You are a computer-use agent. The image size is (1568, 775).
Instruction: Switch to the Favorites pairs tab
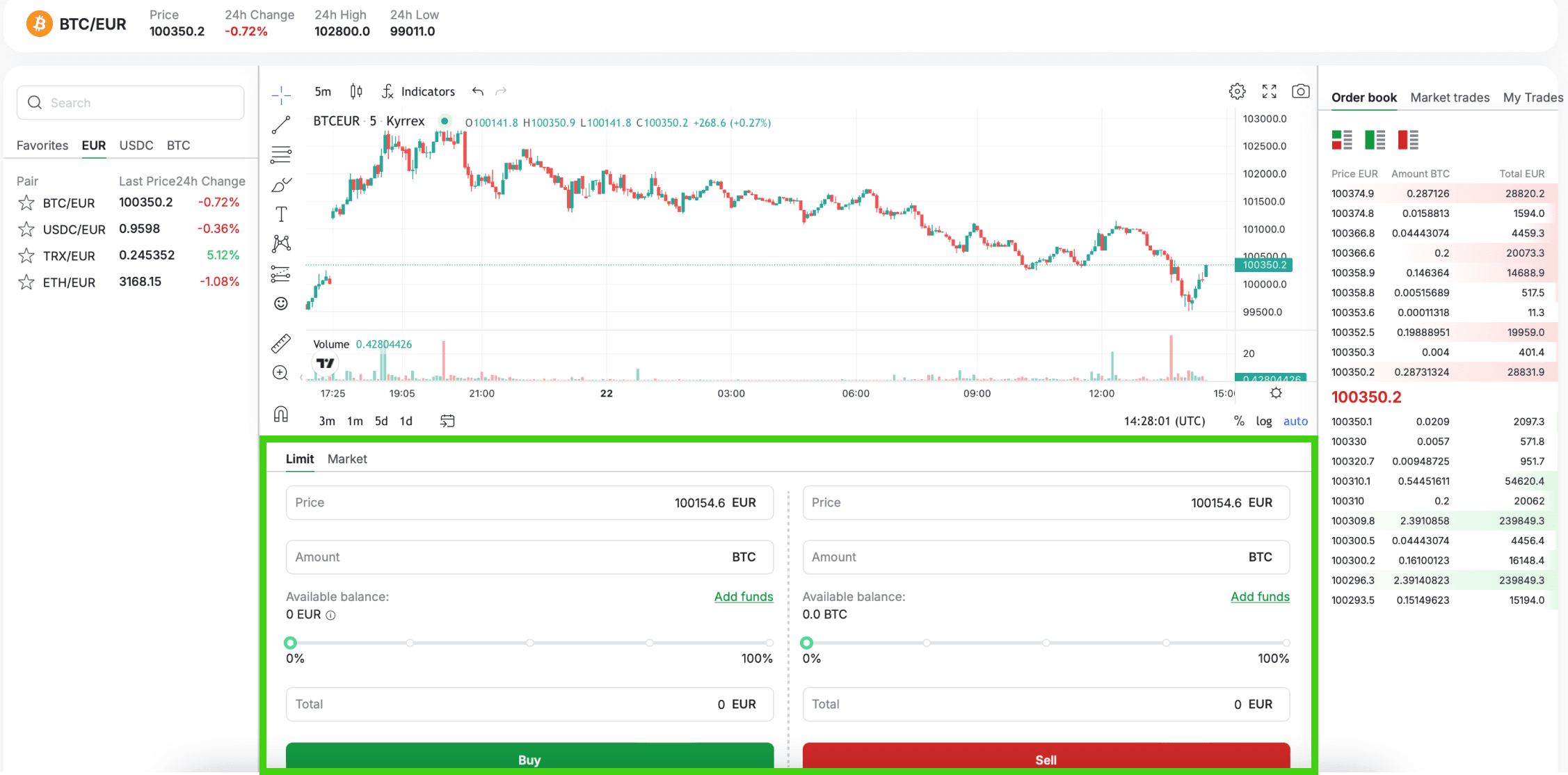pyautogui.click(x=42, y=145)
